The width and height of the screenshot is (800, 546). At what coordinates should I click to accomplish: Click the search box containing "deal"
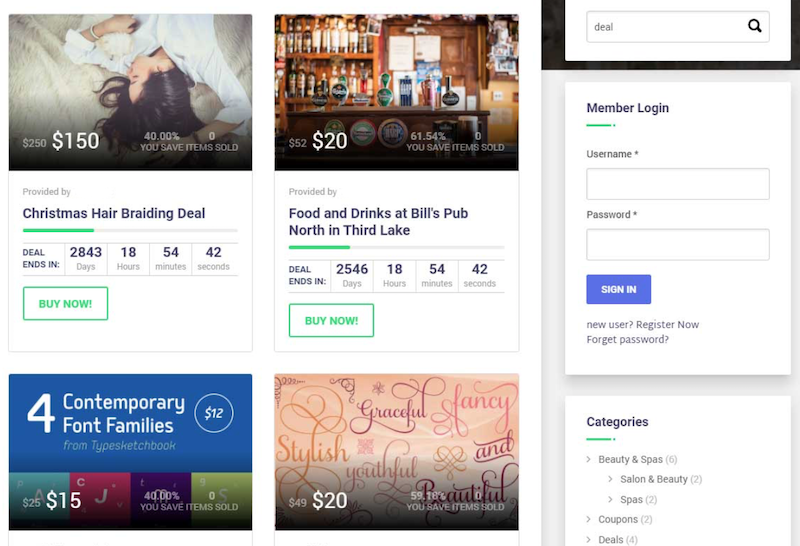665,27
